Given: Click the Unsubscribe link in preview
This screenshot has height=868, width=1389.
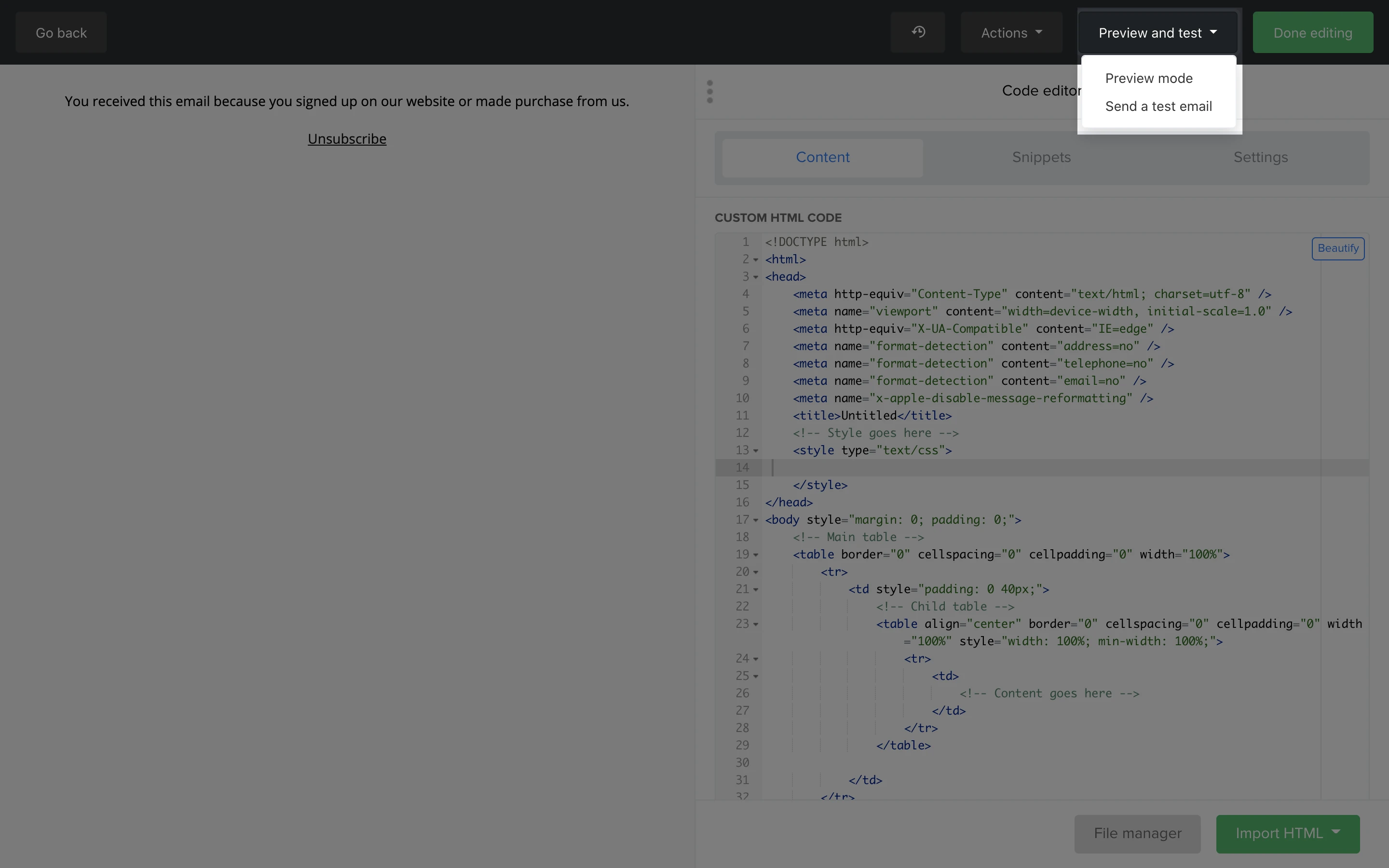Looking at the screenshot, I should (347, 139).
